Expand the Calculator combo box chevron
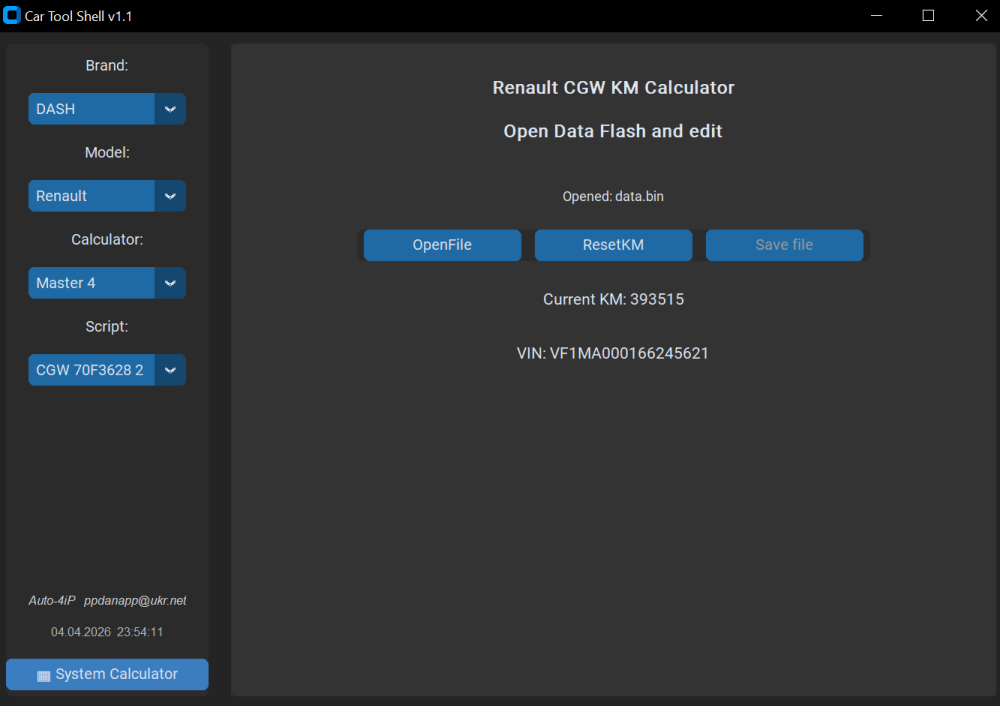The image size is (1000, 706). point(170,283)
